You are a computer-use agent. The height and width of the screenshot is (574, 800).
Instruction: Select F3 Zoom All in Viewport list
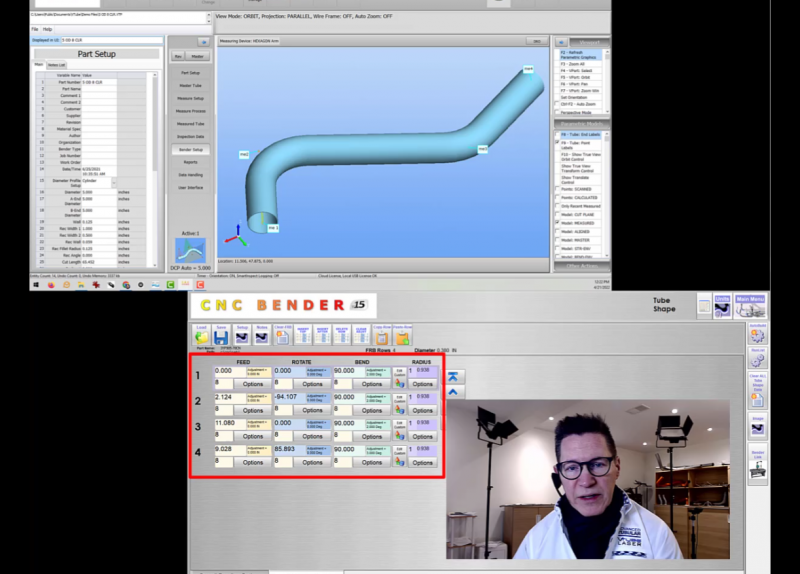pos(581,64)
